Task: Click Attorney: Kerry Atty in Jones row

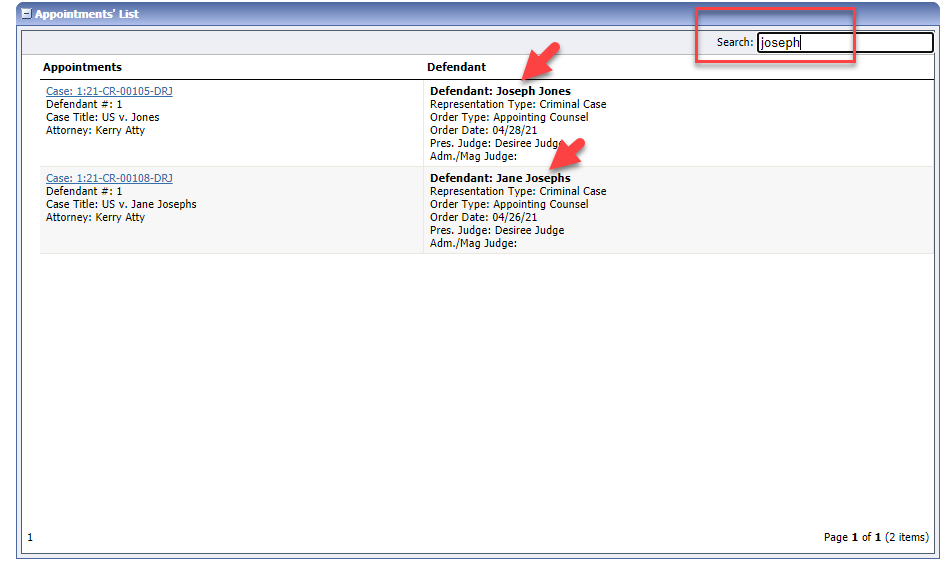Action: [96, 131]
